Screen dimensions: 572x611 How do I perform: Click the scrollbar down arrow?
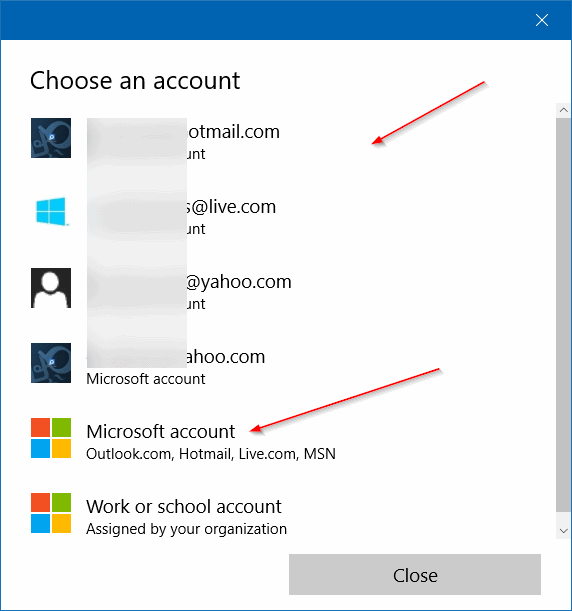(563, 531)
